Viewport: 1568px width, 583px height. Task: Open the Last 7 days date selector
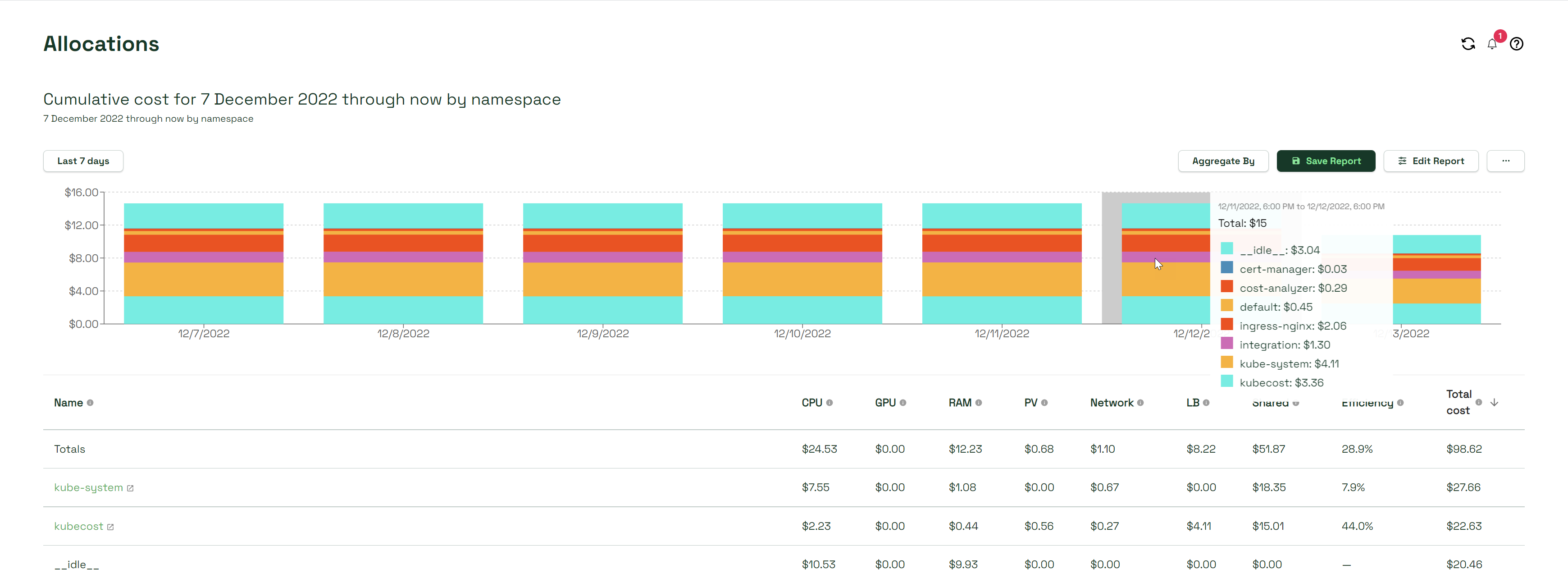click(83, 161)
